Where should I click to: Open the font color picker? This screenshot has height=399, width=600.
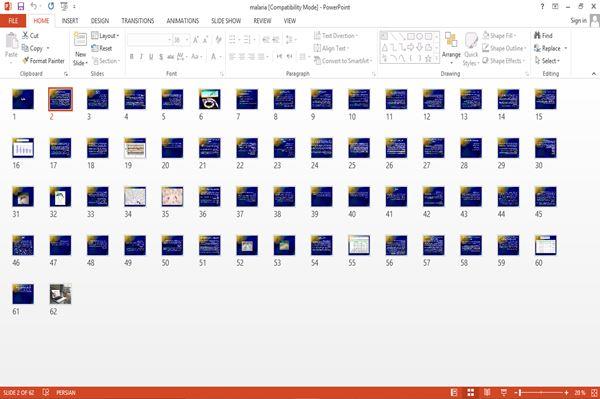pyautogui.click(x=215, y=57)
